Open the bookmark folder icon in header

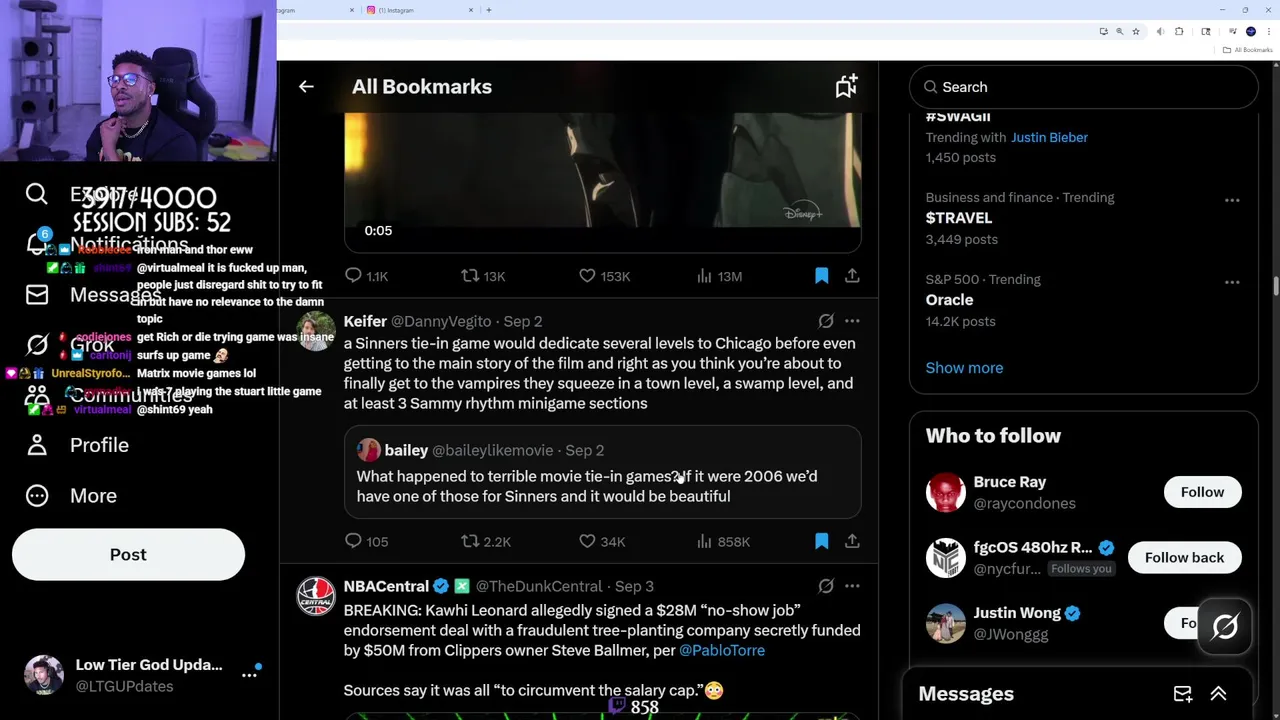846,86
